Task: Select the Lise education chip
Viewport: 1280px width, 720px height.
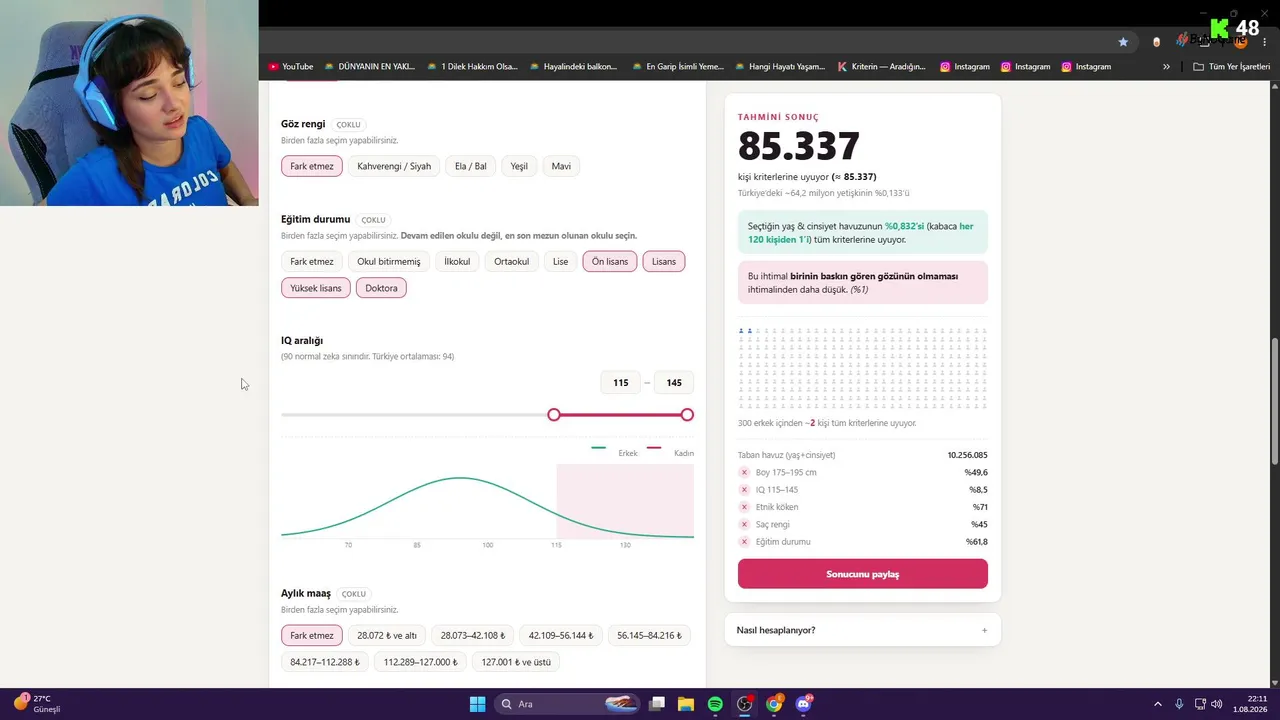Action: (x=560, y=262)
